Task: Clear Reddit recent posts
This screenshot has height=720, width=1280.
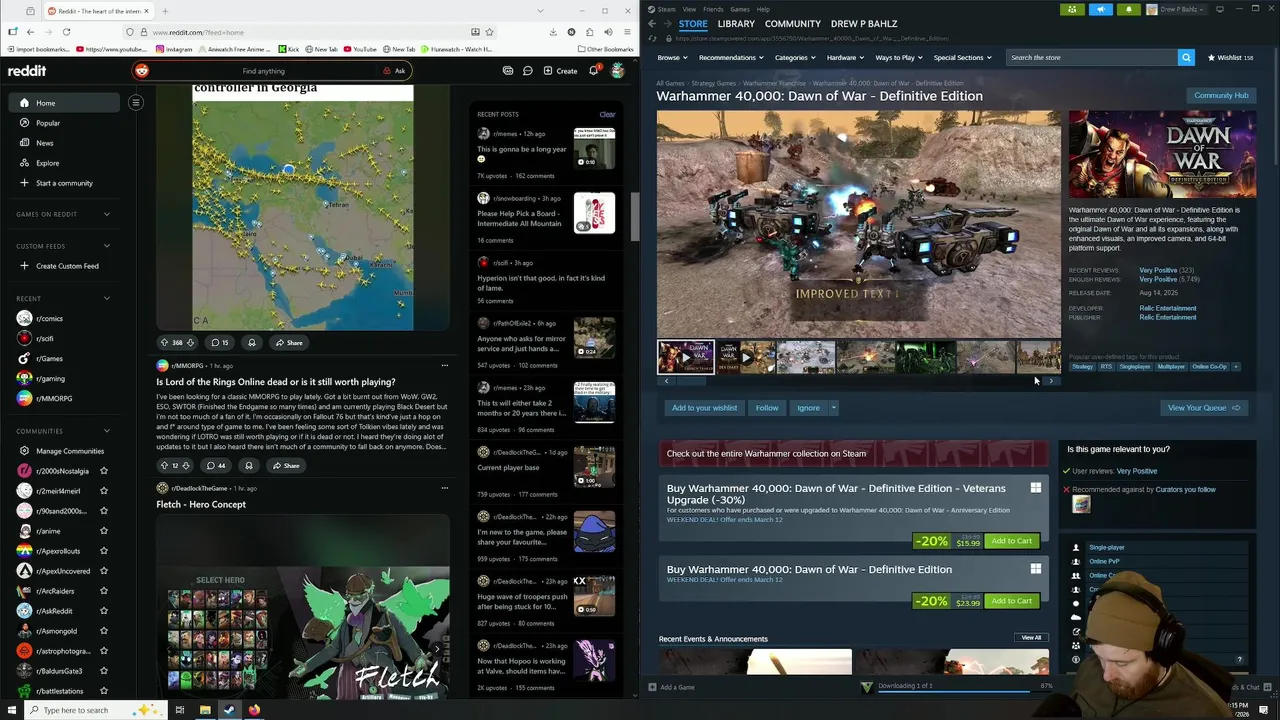Action: click(607, 114)
